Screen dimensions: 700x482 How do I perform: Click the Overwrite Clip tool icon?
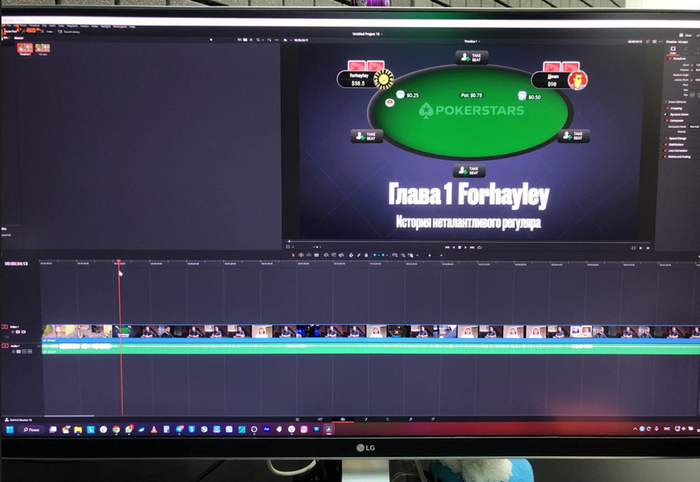(x=333, y=255)
